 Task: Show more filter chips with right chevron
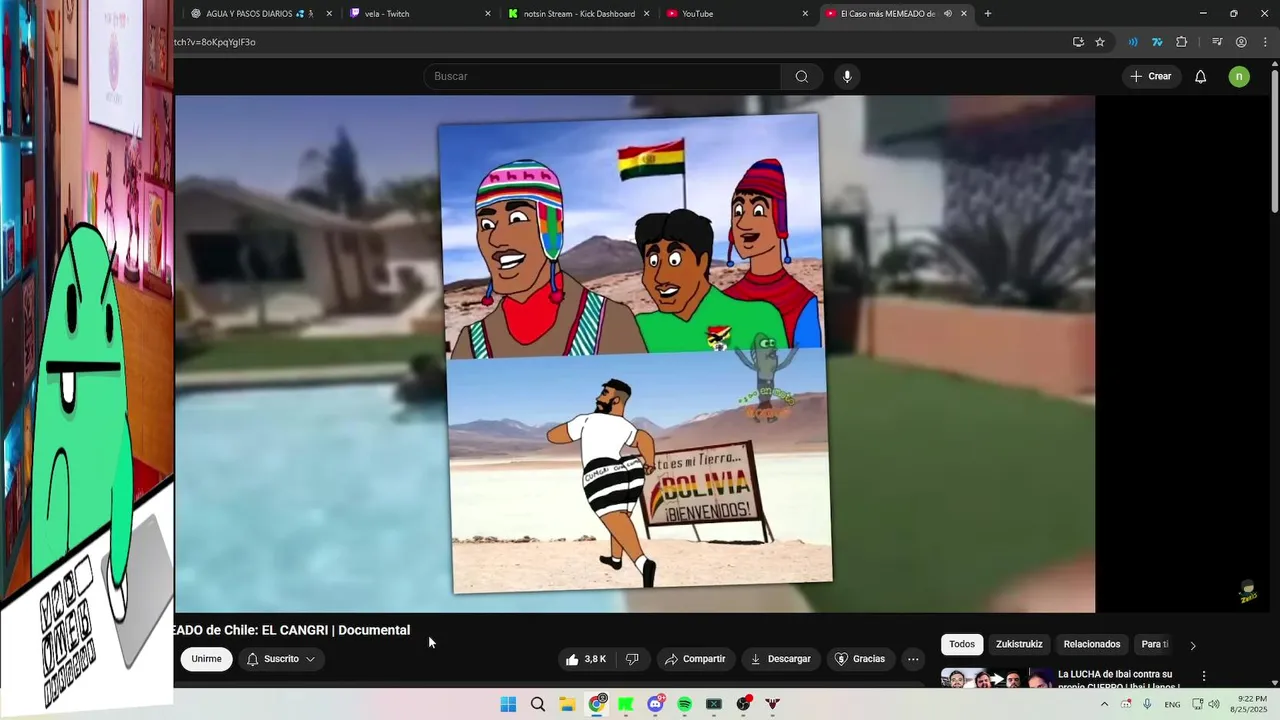pos(1193,646)
